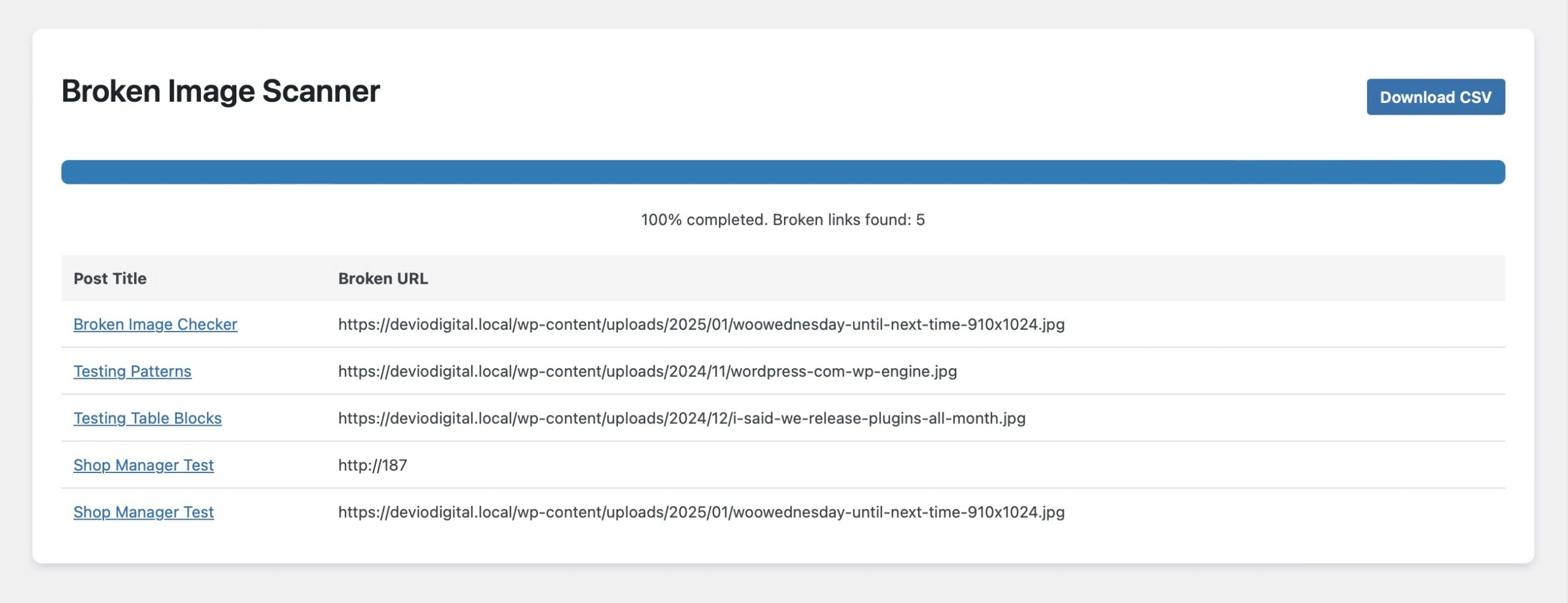Click the Broken Image Scanner heading
This screenshot has width=1568, height=603.
point(221,91)
